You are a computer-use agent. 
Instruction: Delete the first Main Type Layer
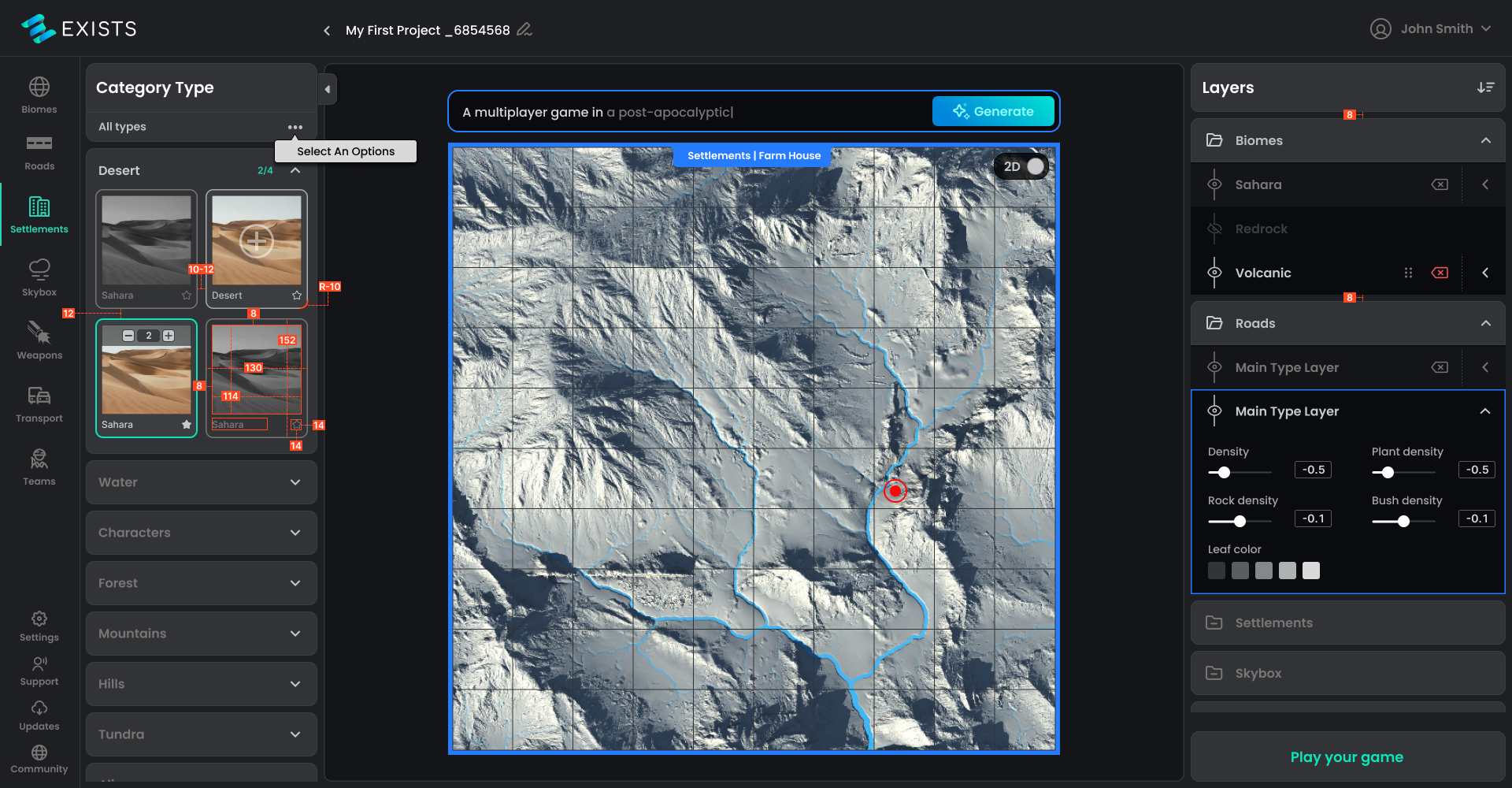point(1440,367)
